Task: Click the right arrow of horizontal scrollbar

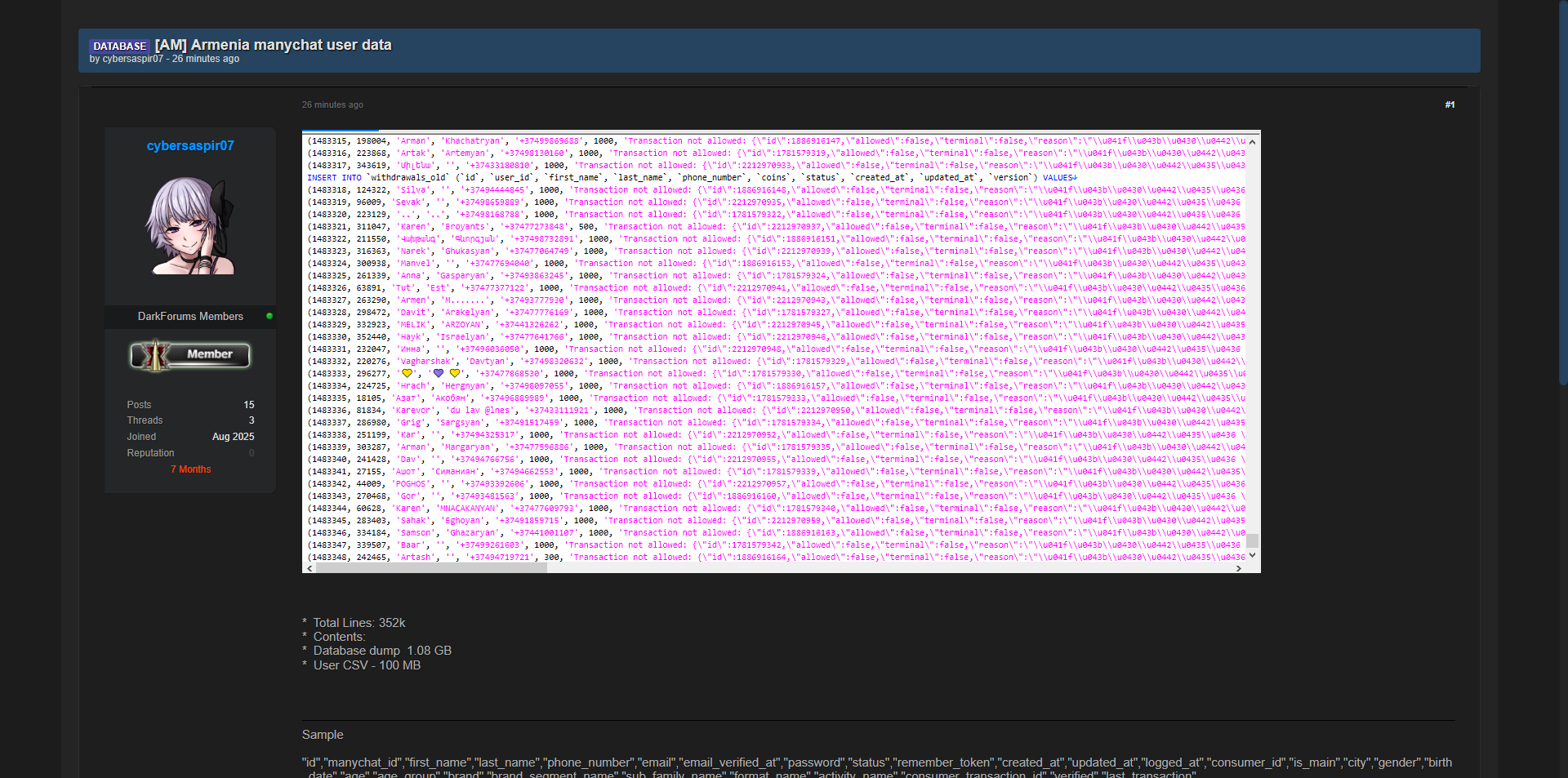Action: (x=1239, y=568)
